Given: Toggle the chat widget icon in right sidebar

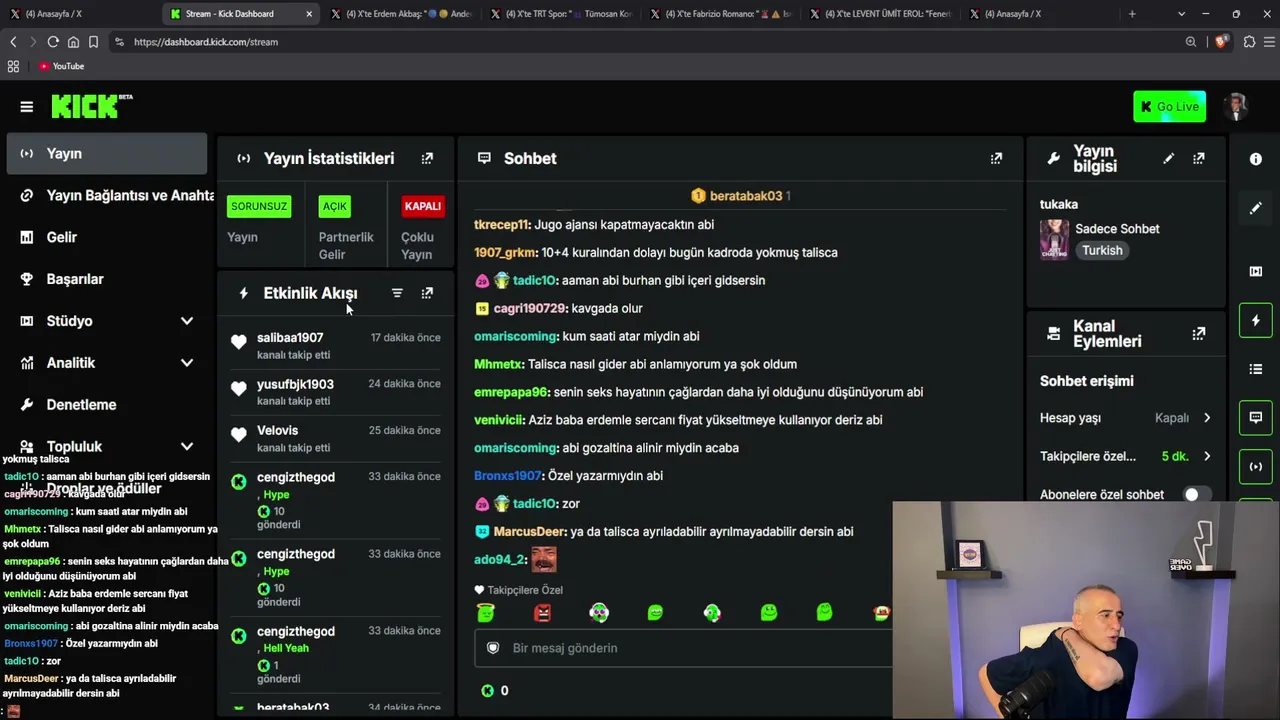Looking at the screenshot, I should pos(1256,417).
